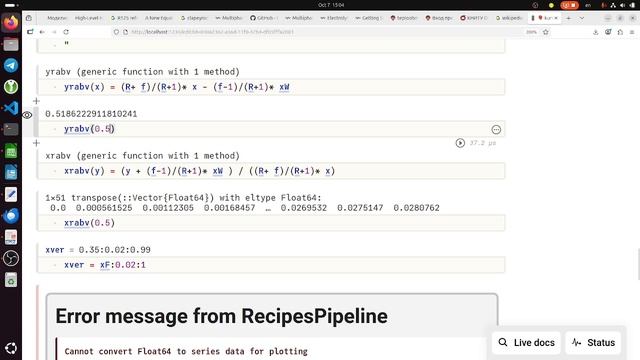Viewport: 640px width, 360px height.
Task: Open the Trash from the dock
Action: point(11,280)
